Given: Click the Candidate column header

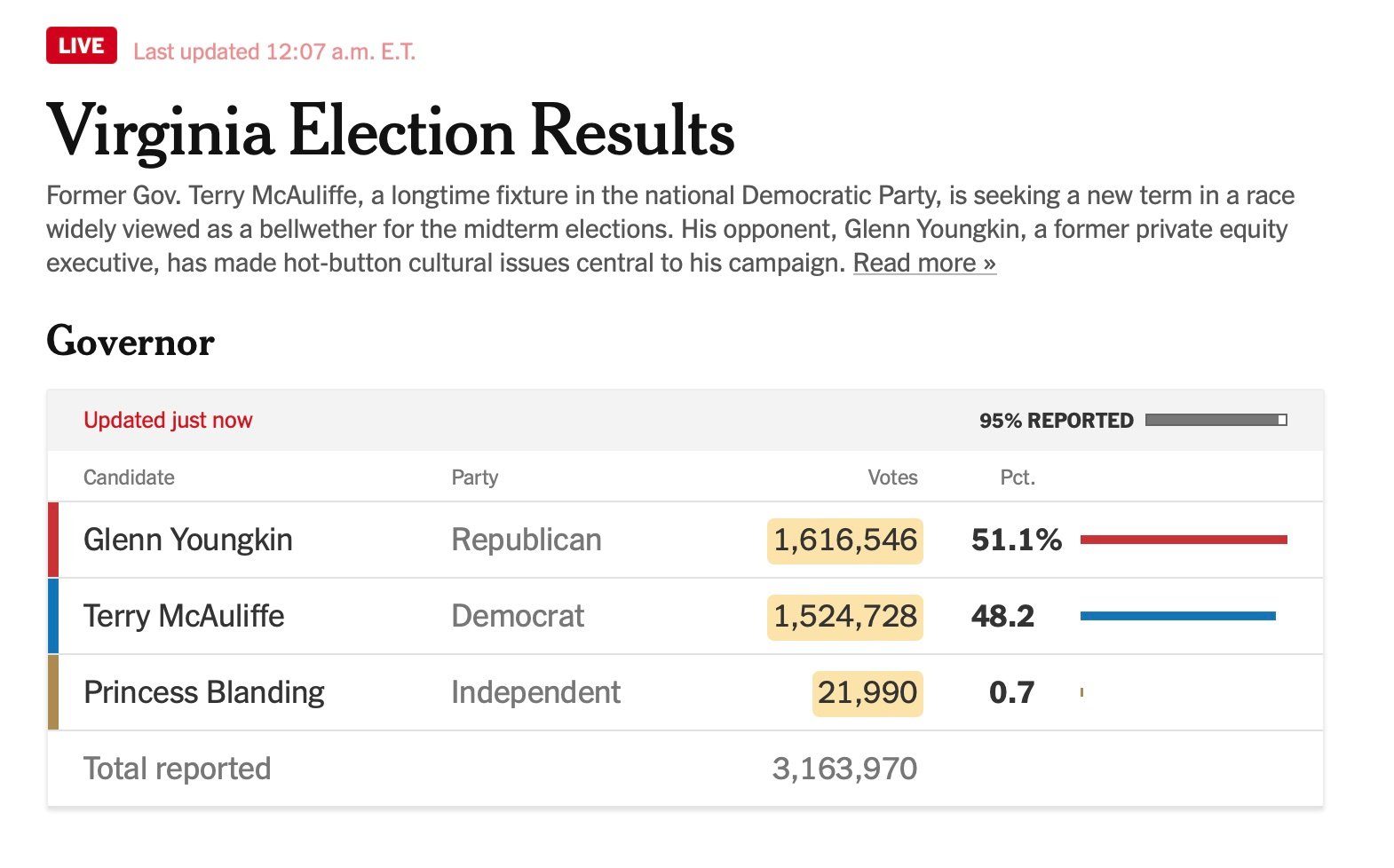Looking at the screenshot, I should pyautogui.click(x=129, y=477).
